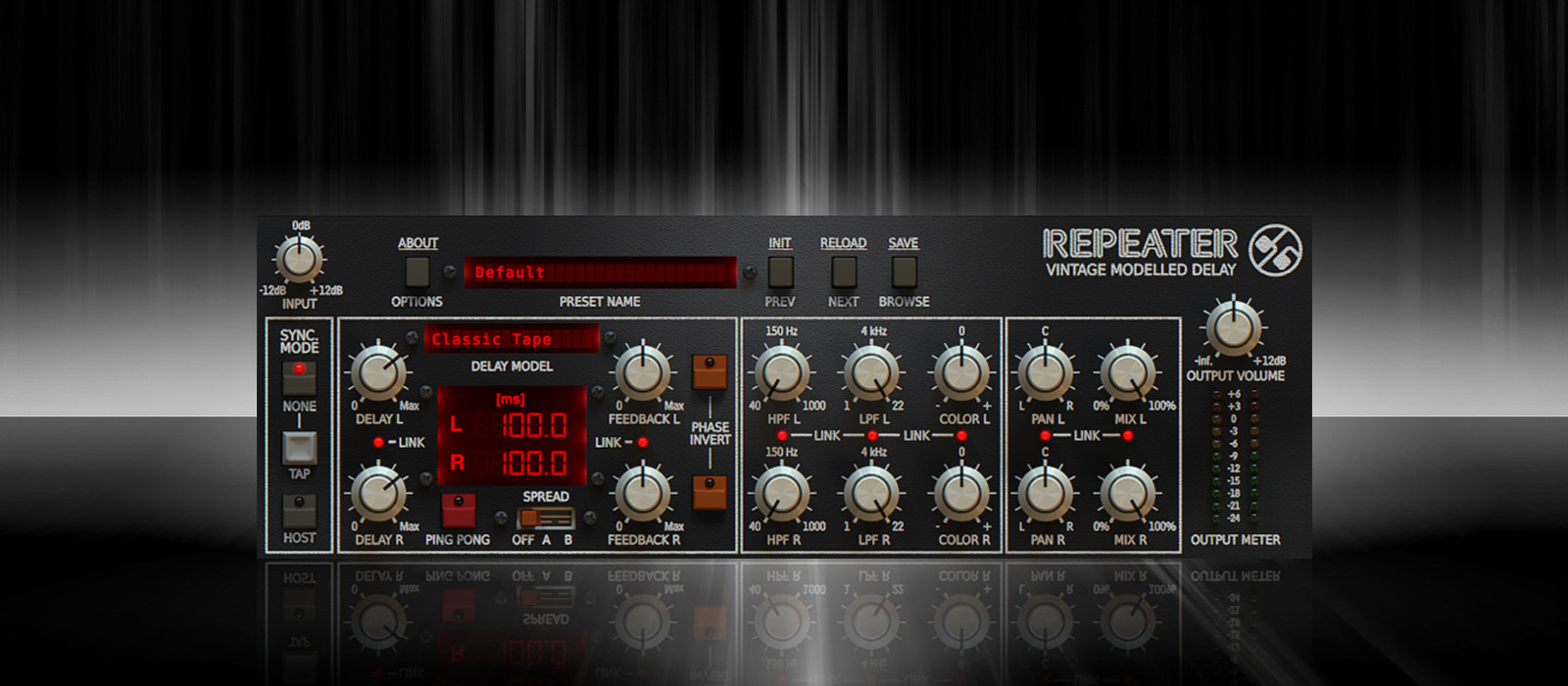
Task: Toggle the Feedback link LED
Action: click(643, 443)
